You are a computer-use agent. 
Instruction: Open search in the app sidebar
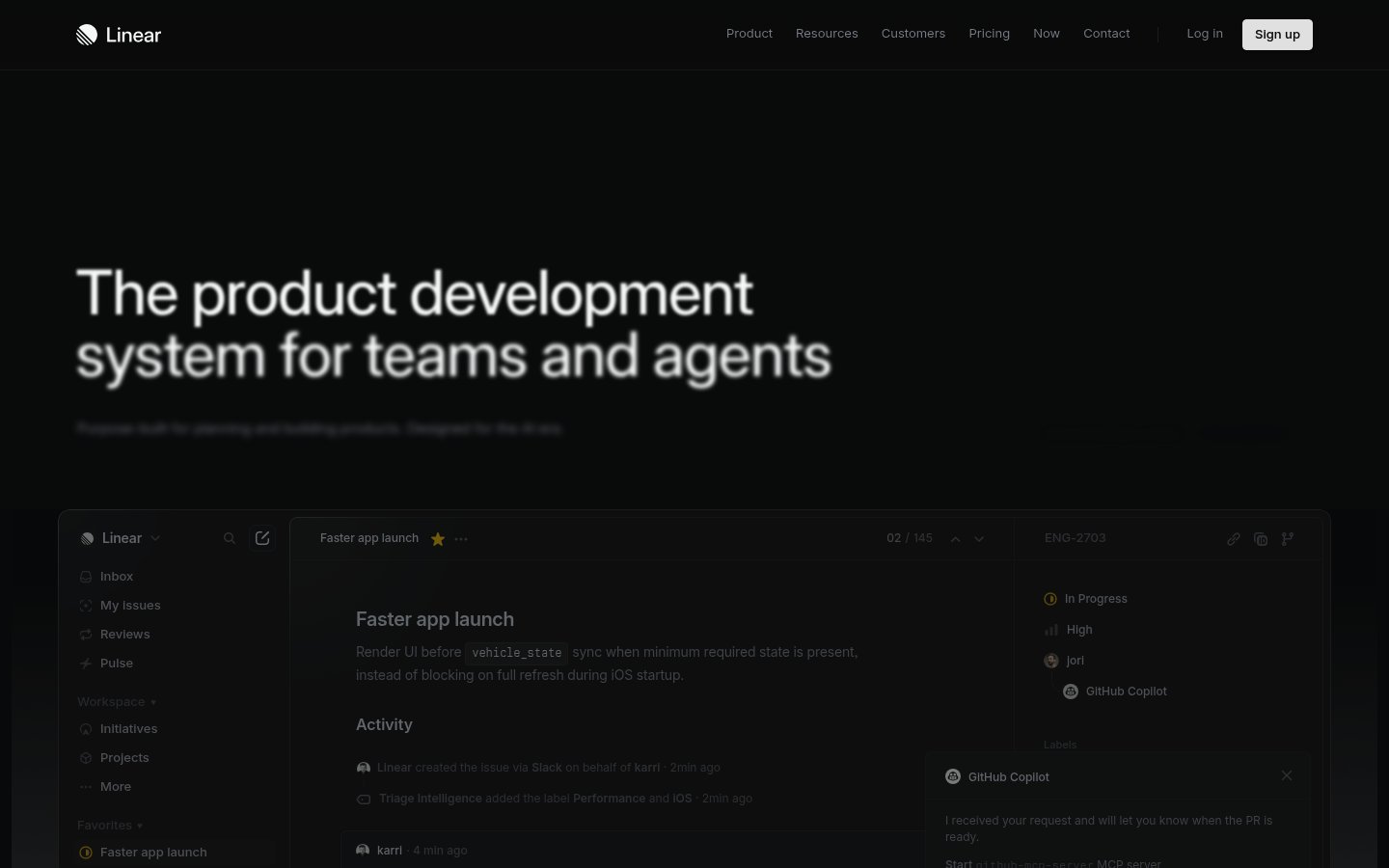[230, 538]
